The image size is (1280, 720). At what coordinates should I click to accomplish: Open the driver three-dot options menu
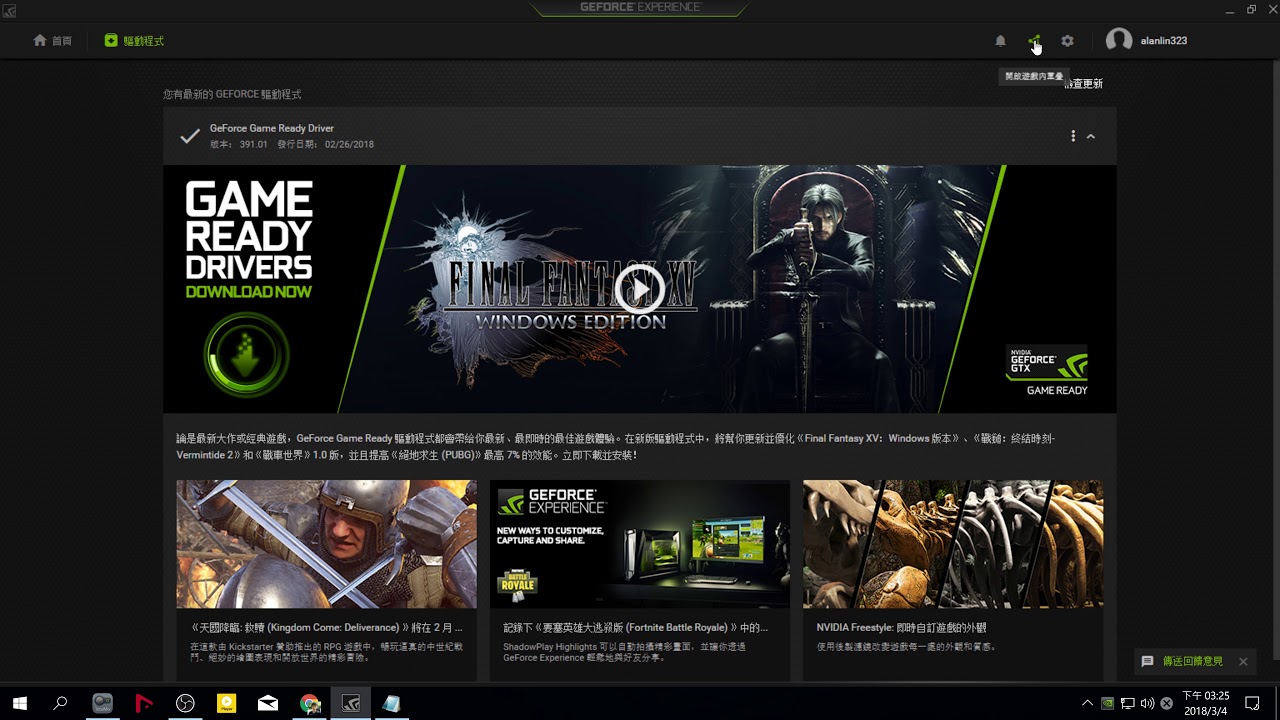(1073, 136)
